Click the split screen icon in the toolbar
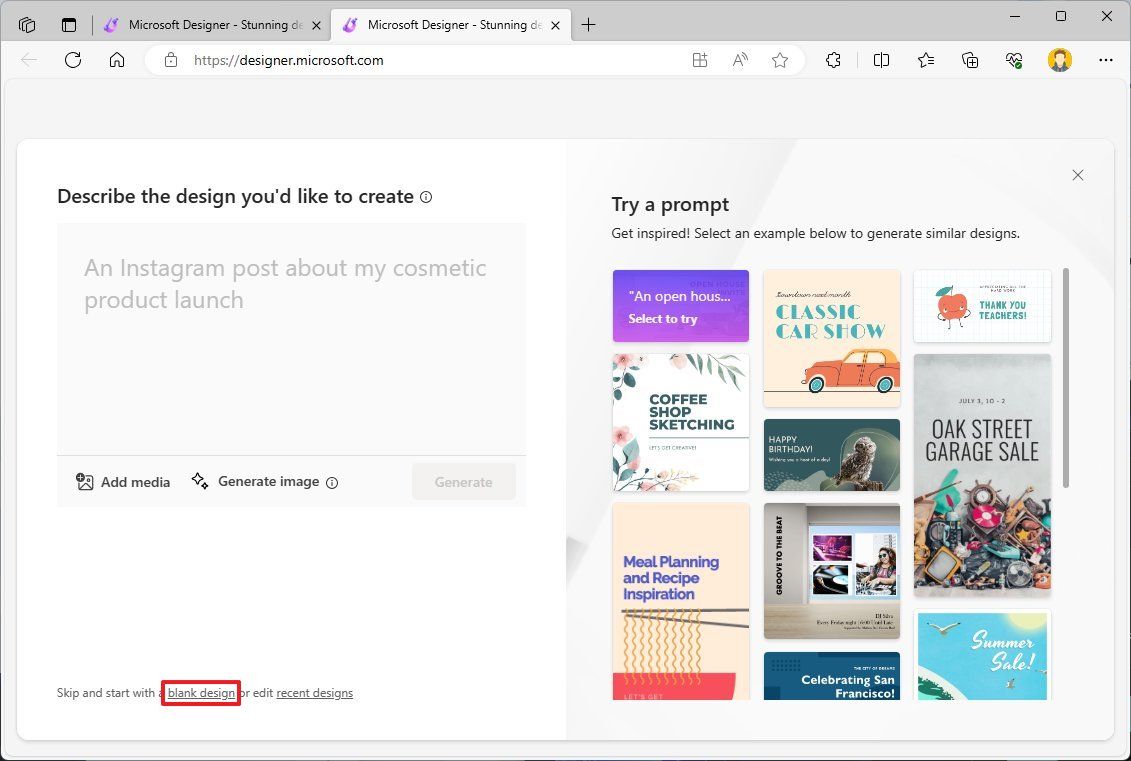 [881, 60]
